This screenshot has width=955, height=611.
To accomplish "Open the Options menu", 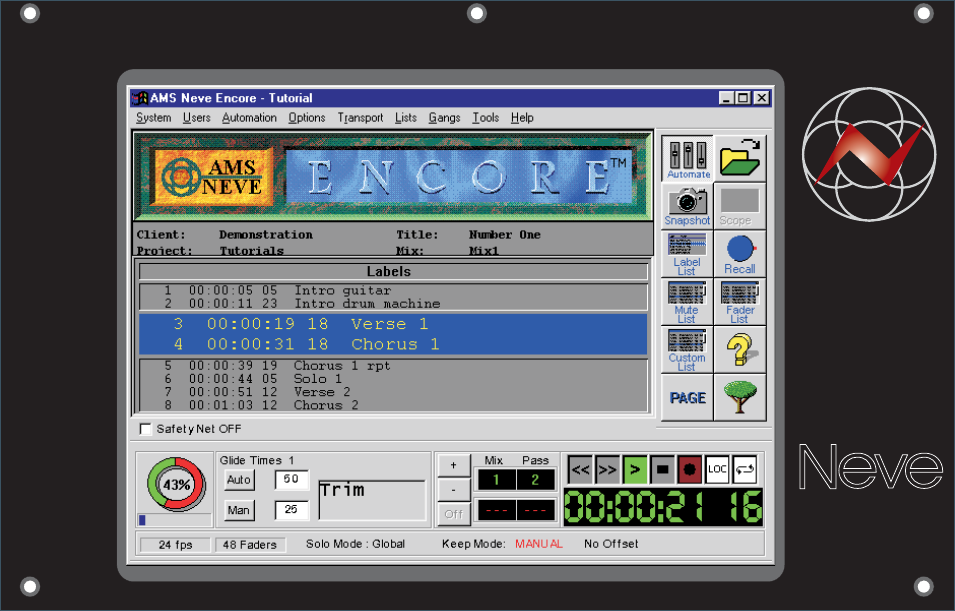I will click(306, 118).
